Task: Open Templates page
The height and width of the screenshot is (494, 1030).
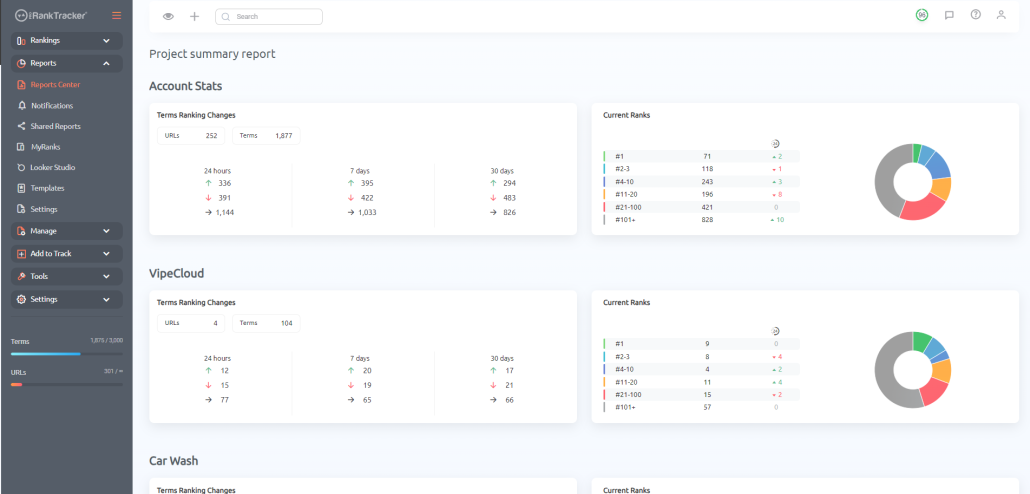Action: [x=47, y=188]
